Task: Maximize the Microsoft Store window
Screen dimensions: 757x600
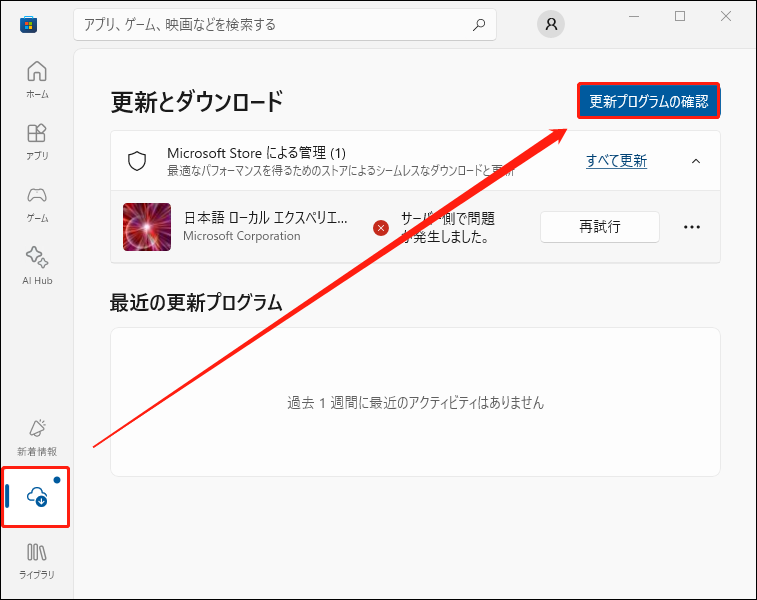Action: 680,16
